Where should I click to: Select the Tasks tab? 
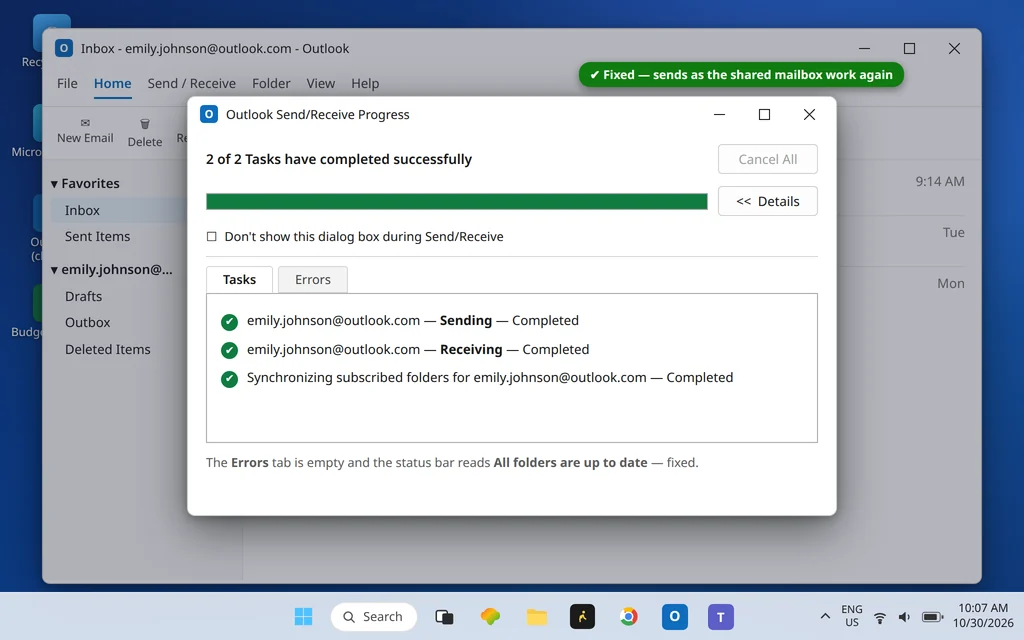[x=239, y=280]
